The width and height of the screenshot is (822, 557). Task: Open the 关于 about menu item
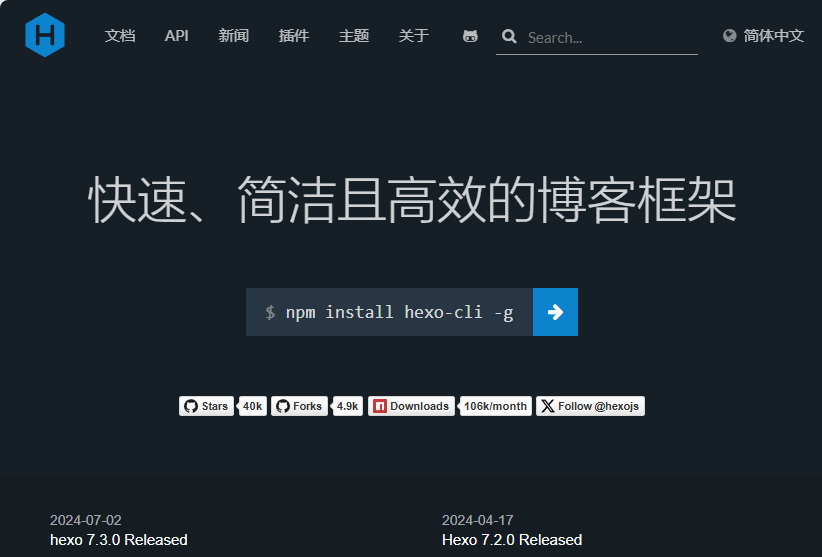414,36
